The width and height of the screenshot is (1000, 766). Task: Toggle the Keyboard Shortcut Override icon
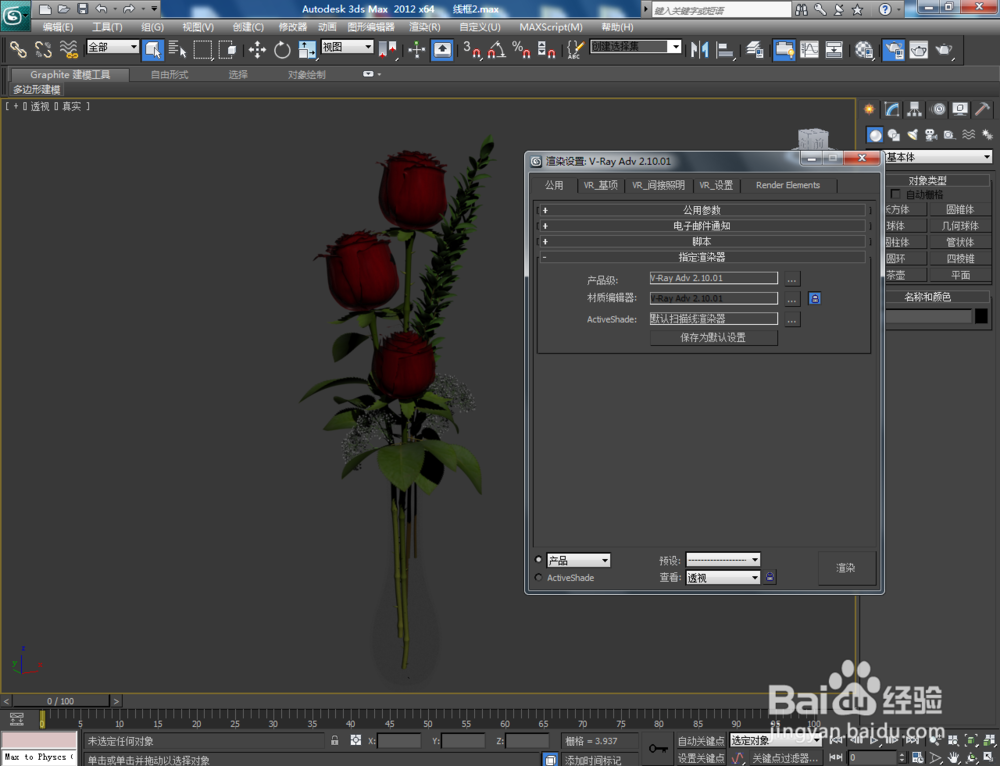(x=442, y=49)
